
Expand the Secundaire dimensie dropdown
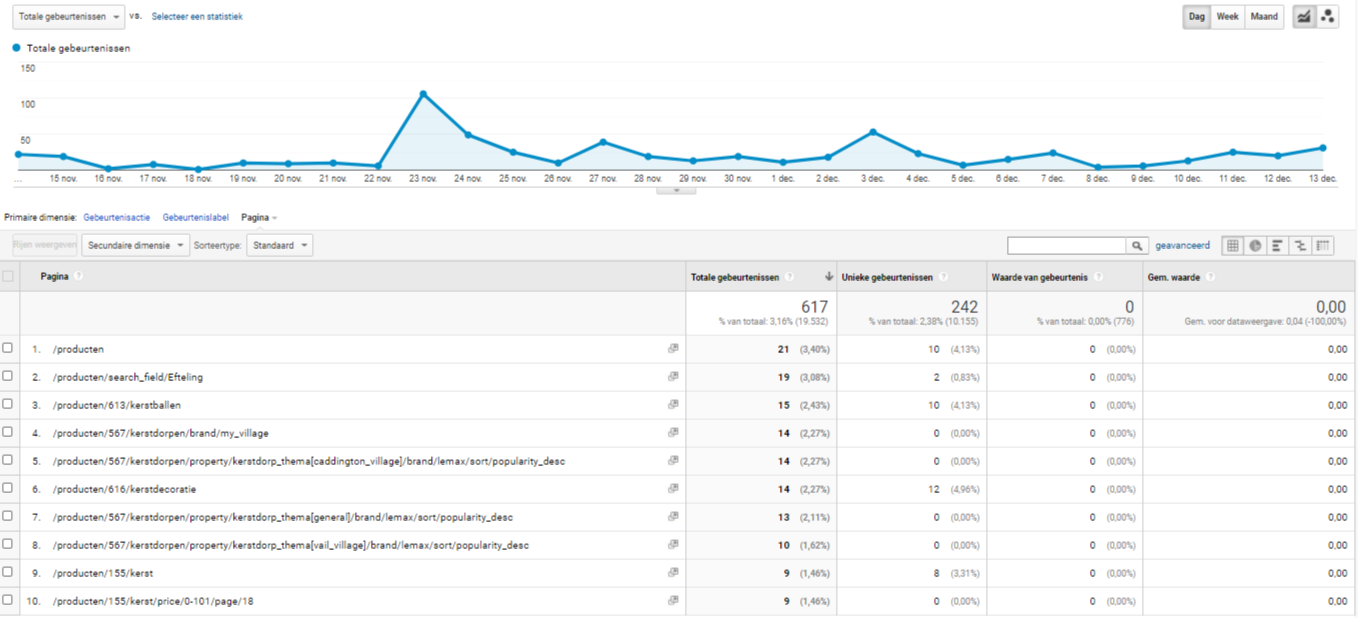136,245
